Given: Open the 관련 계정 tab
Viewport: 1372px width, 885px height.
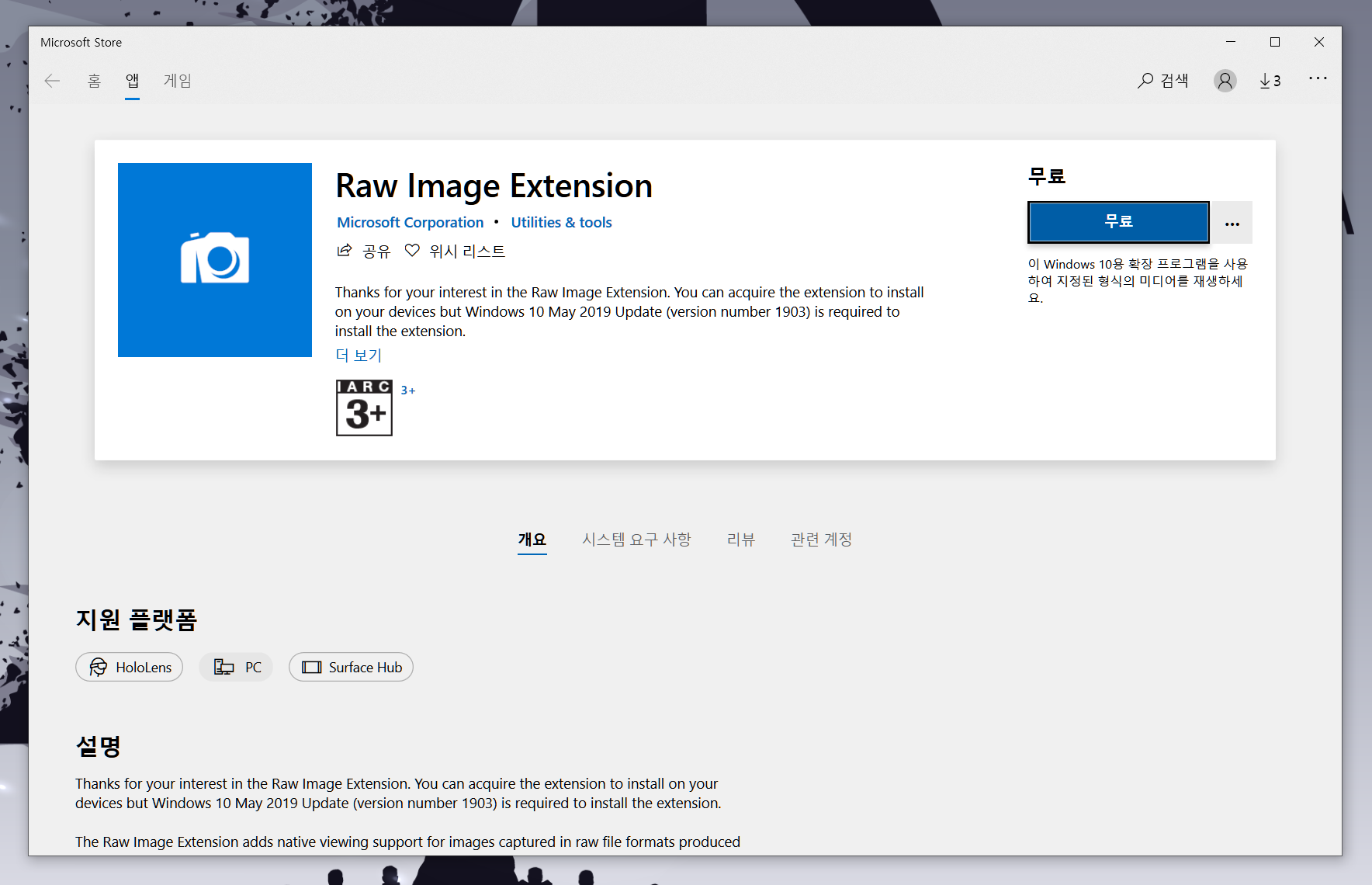Looking at the screenshot, I should click(x=822, y=540).
